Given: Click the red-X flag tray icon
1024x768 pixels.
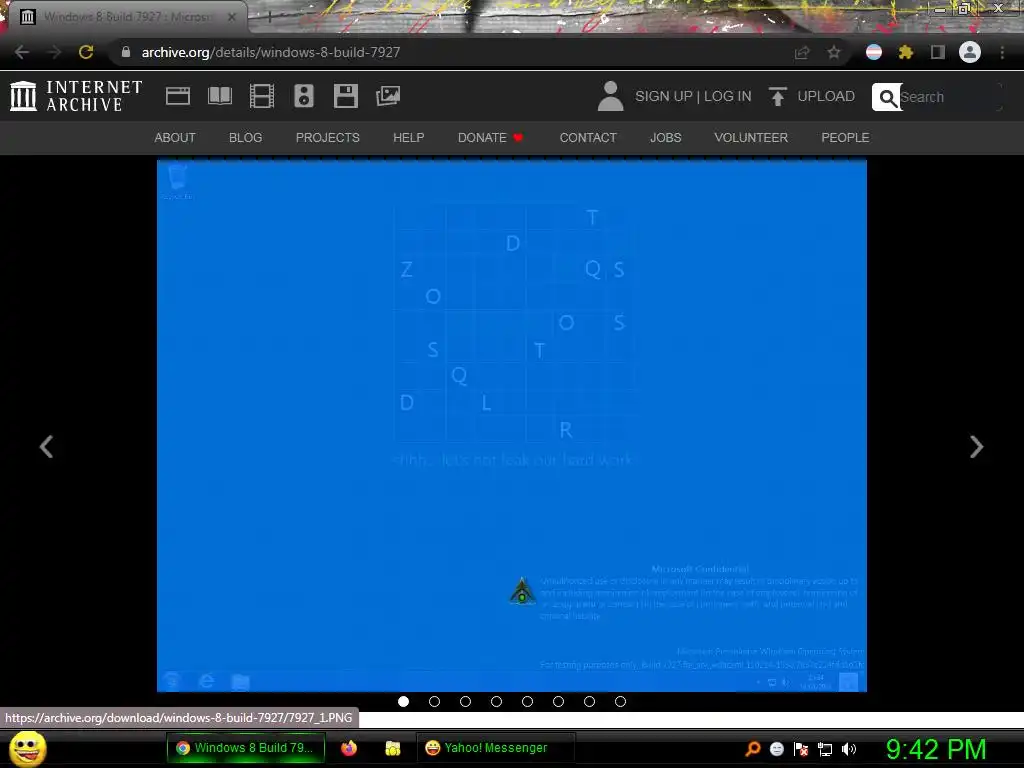Looking at the screenshot, I should [801, 749].
